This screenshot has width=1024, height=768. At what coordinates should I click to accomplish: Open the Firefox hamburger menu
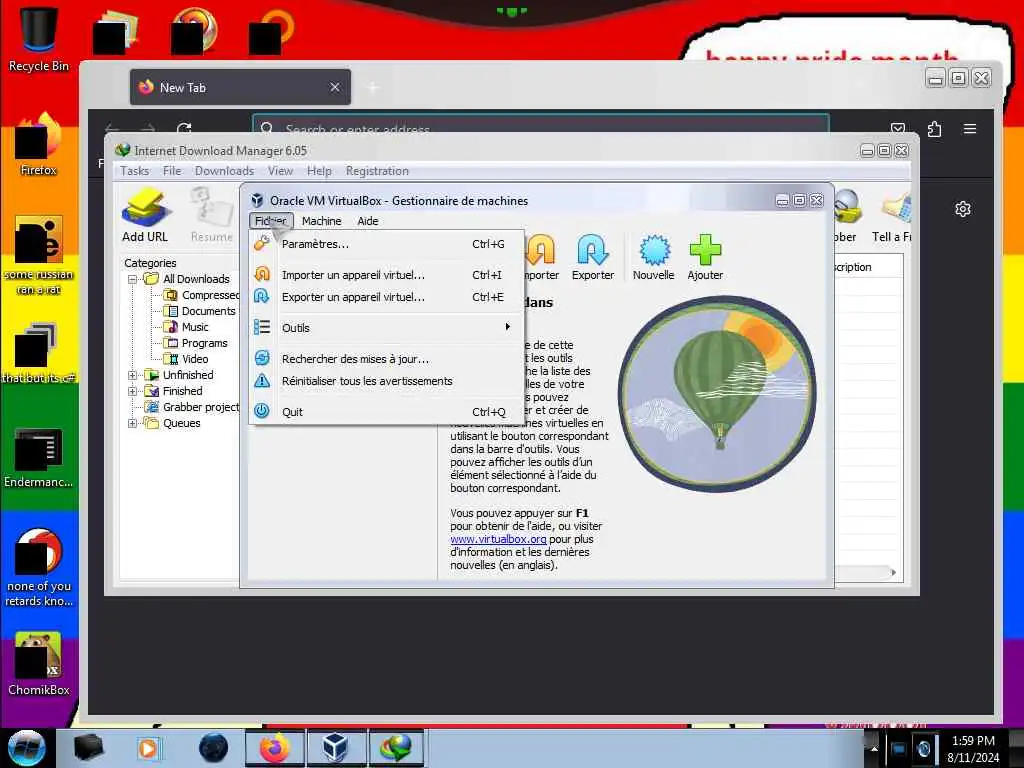tap(970, 129)
